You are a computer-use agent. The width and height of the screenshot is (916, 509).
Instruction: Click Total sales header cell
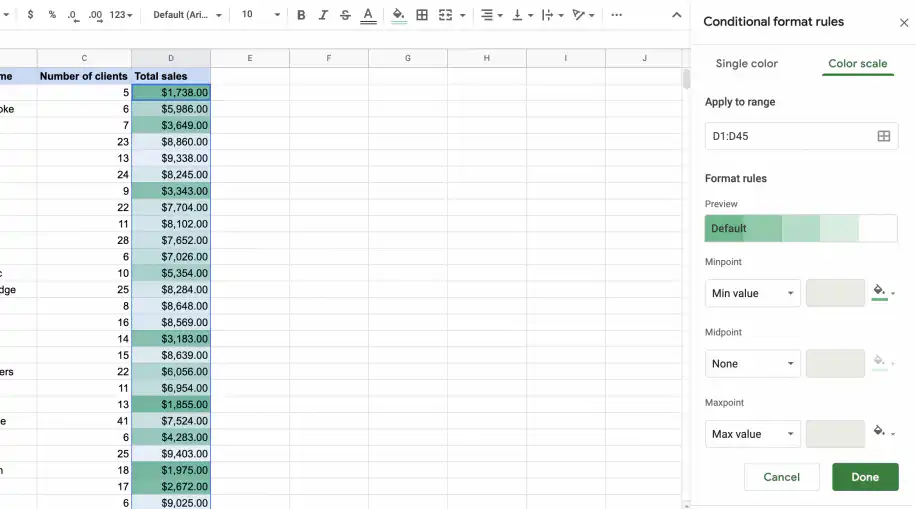[171, 76]
